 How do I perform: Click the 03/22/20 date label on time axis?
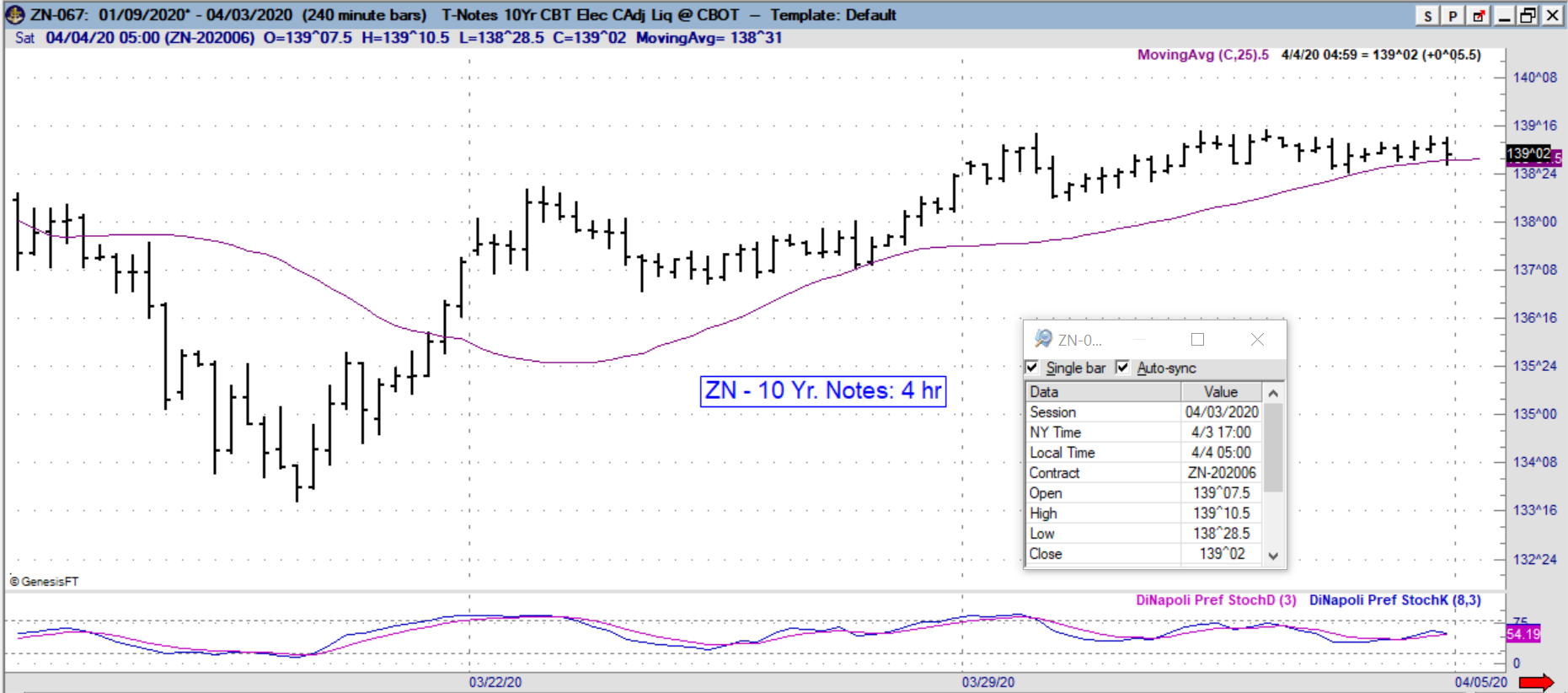click(x=495, y=682)
